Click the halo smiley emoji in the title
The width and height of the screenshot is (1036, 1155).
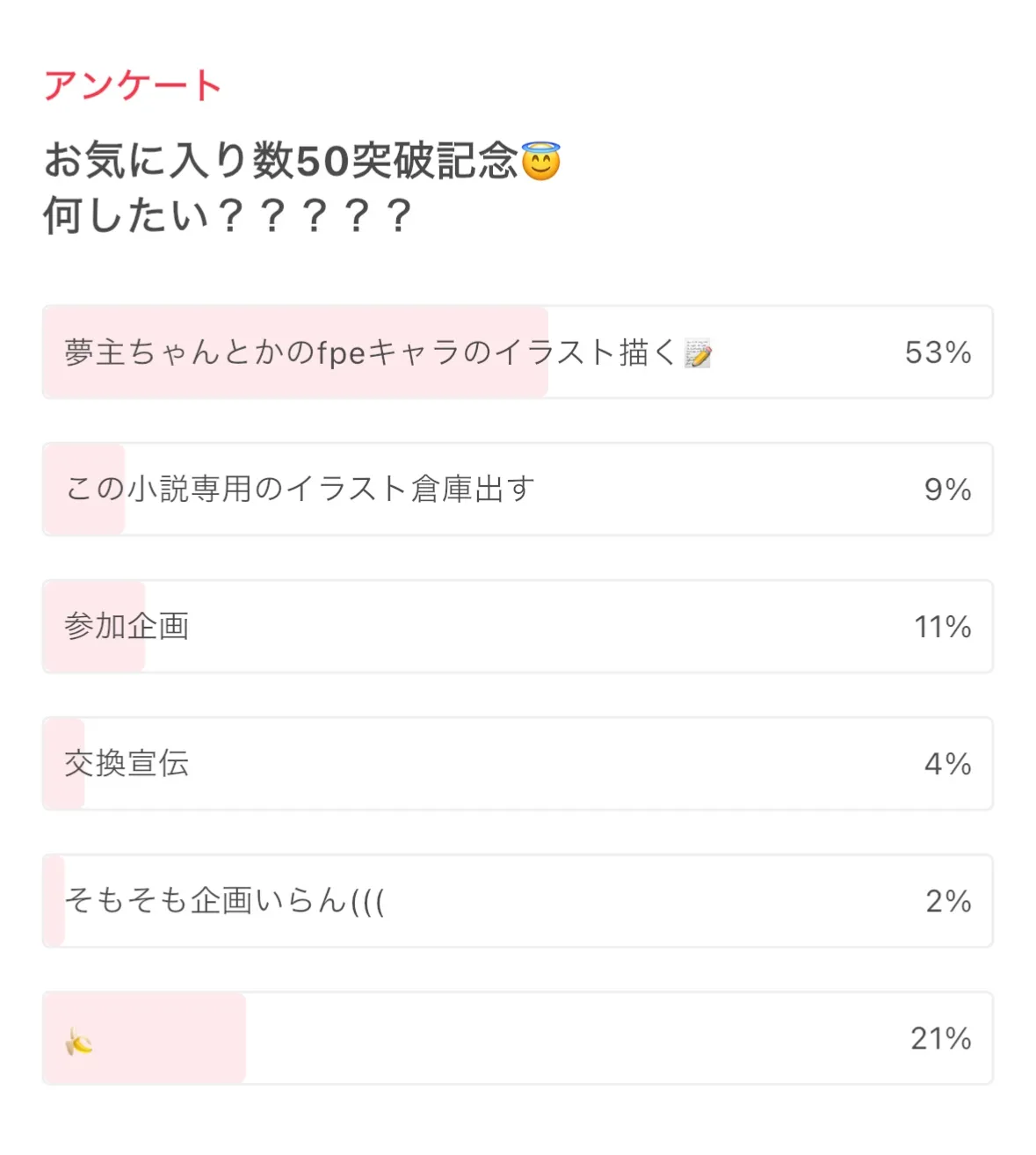click(x=540, y=162)
